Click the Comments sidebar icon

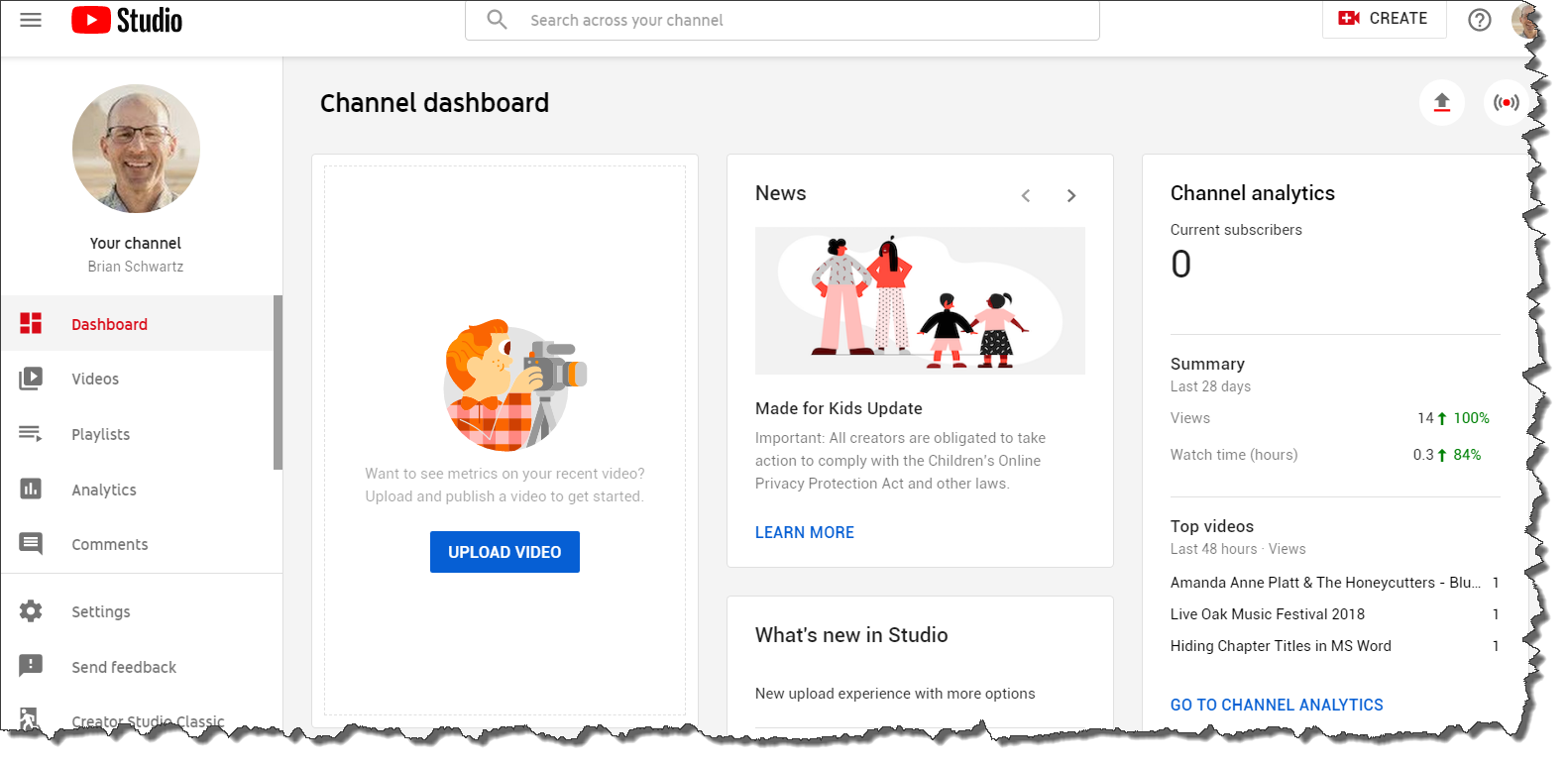point(31,544)
